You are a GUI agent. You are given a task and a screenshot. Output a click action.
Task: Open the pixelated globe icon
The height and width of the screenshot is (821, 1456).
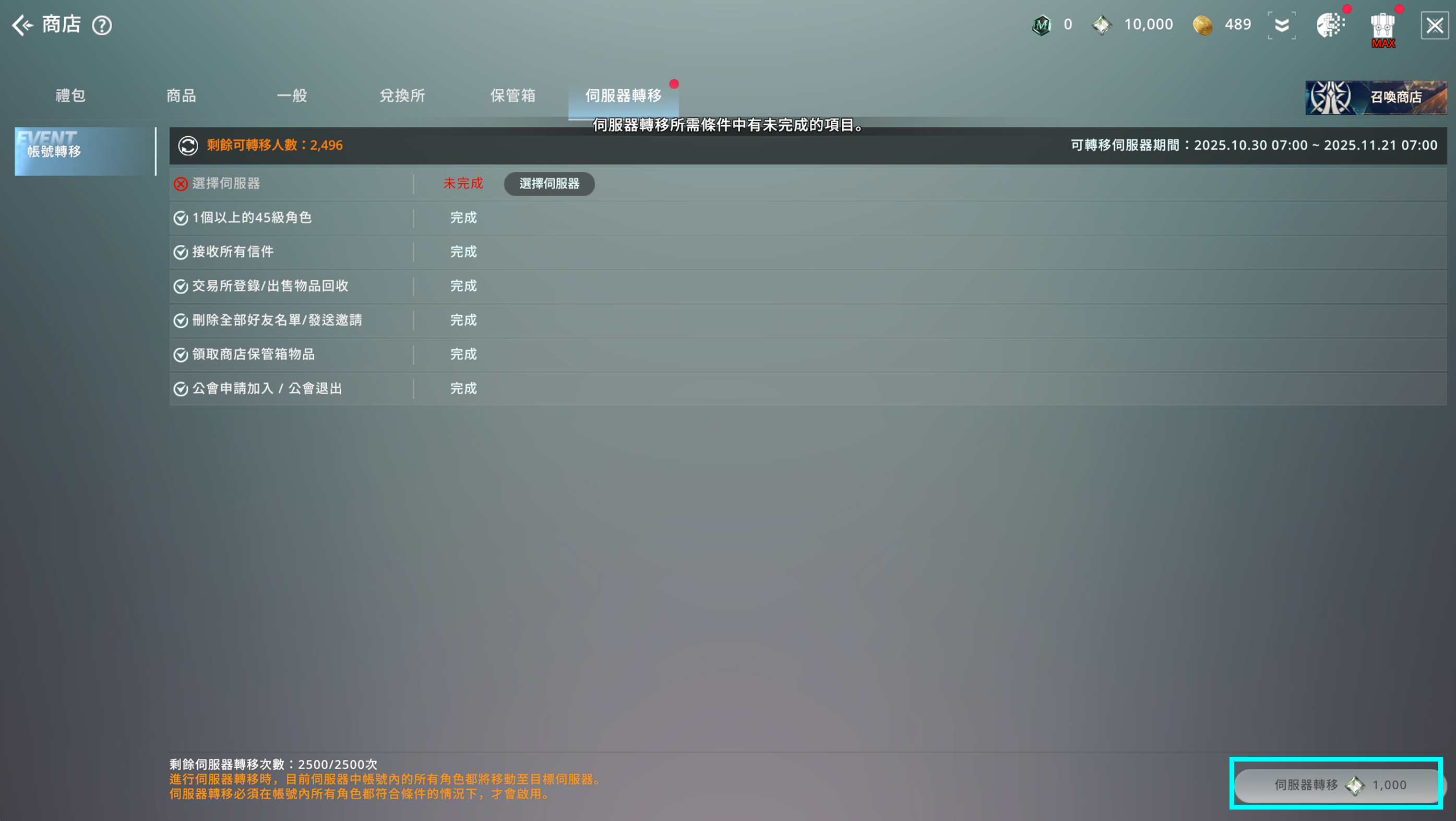[x=1330, y=25]
